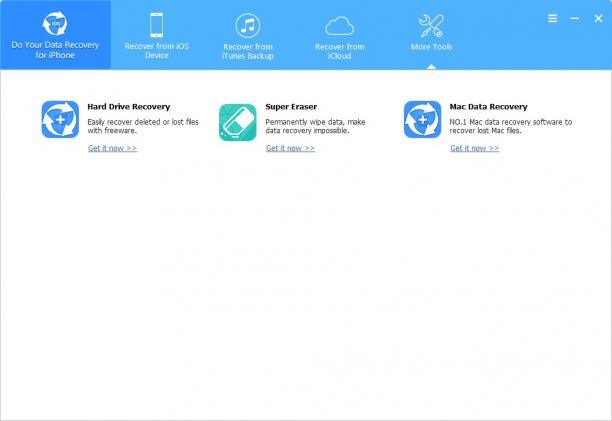
Task: Follow Get it now under Super Eraser
Action: [x=290, y=148]
